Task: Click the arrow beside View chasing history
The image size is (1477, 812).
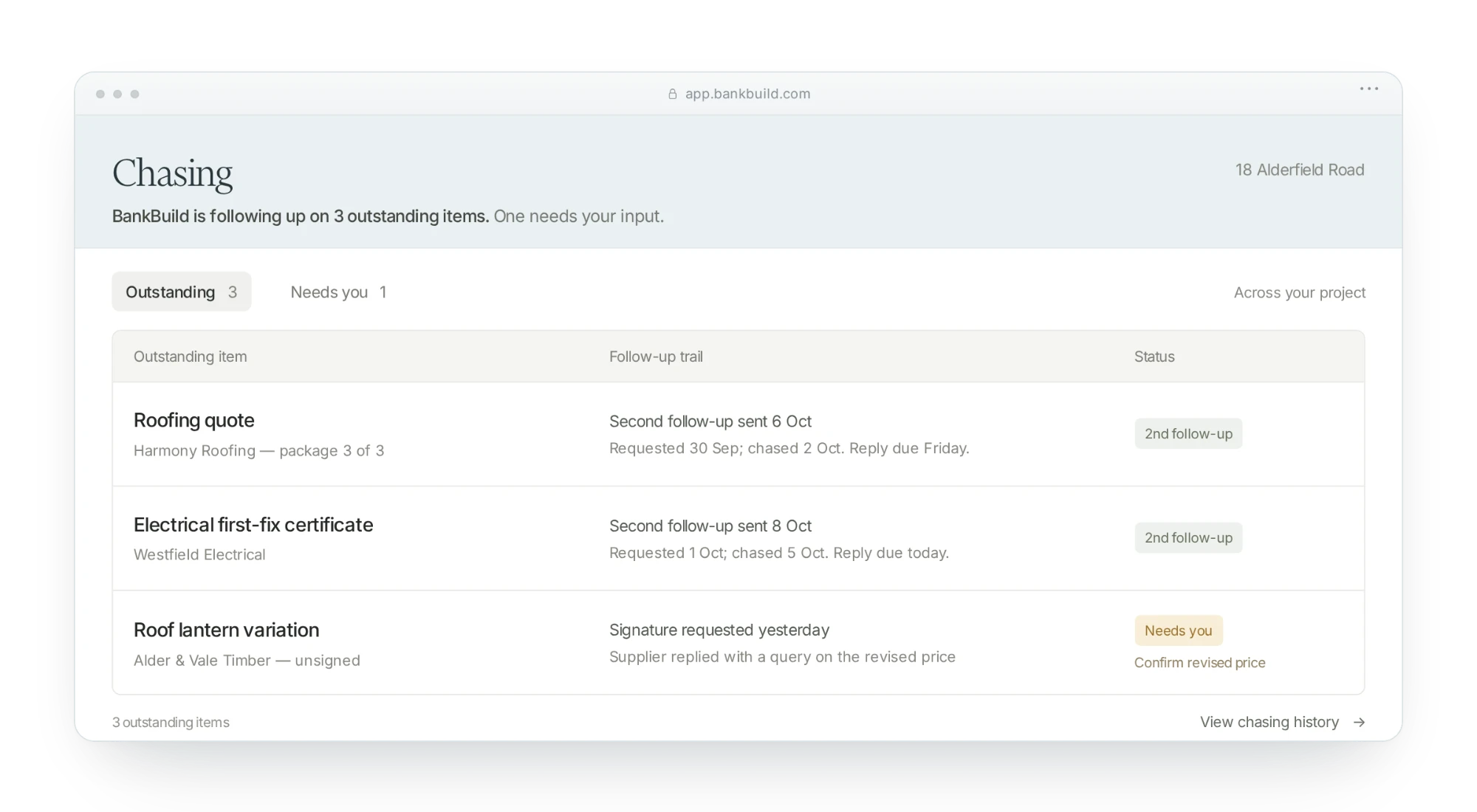Action: click(1359, 723)
